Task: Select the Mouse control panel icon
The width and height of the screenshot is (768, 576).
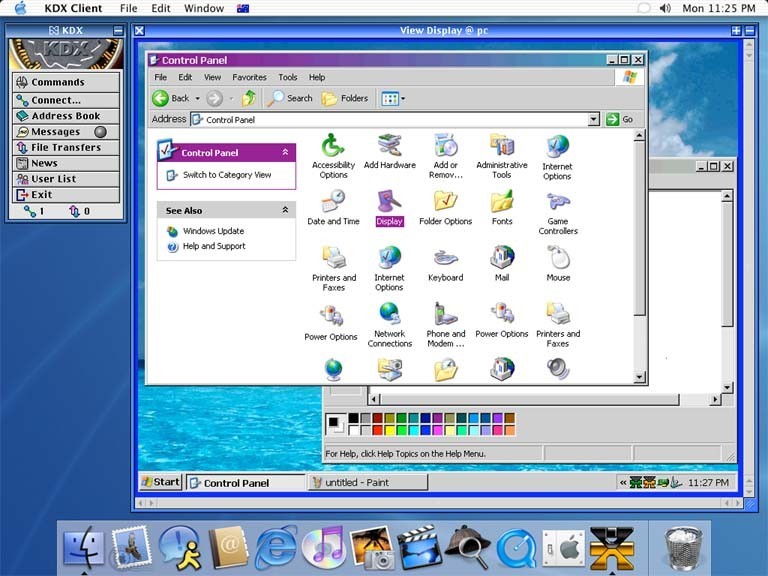Action: [558, 264]
